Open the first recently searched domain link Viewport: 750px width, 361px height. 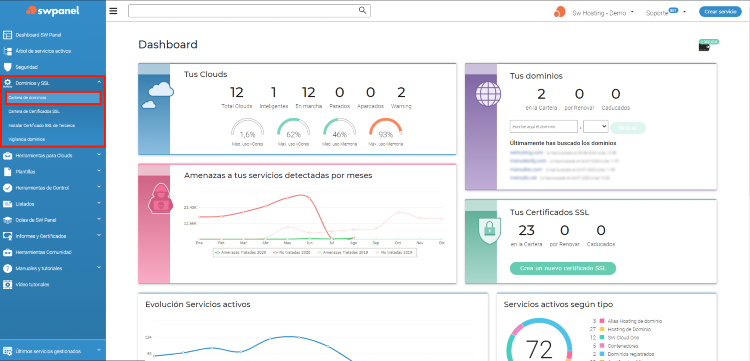point(527,152)
